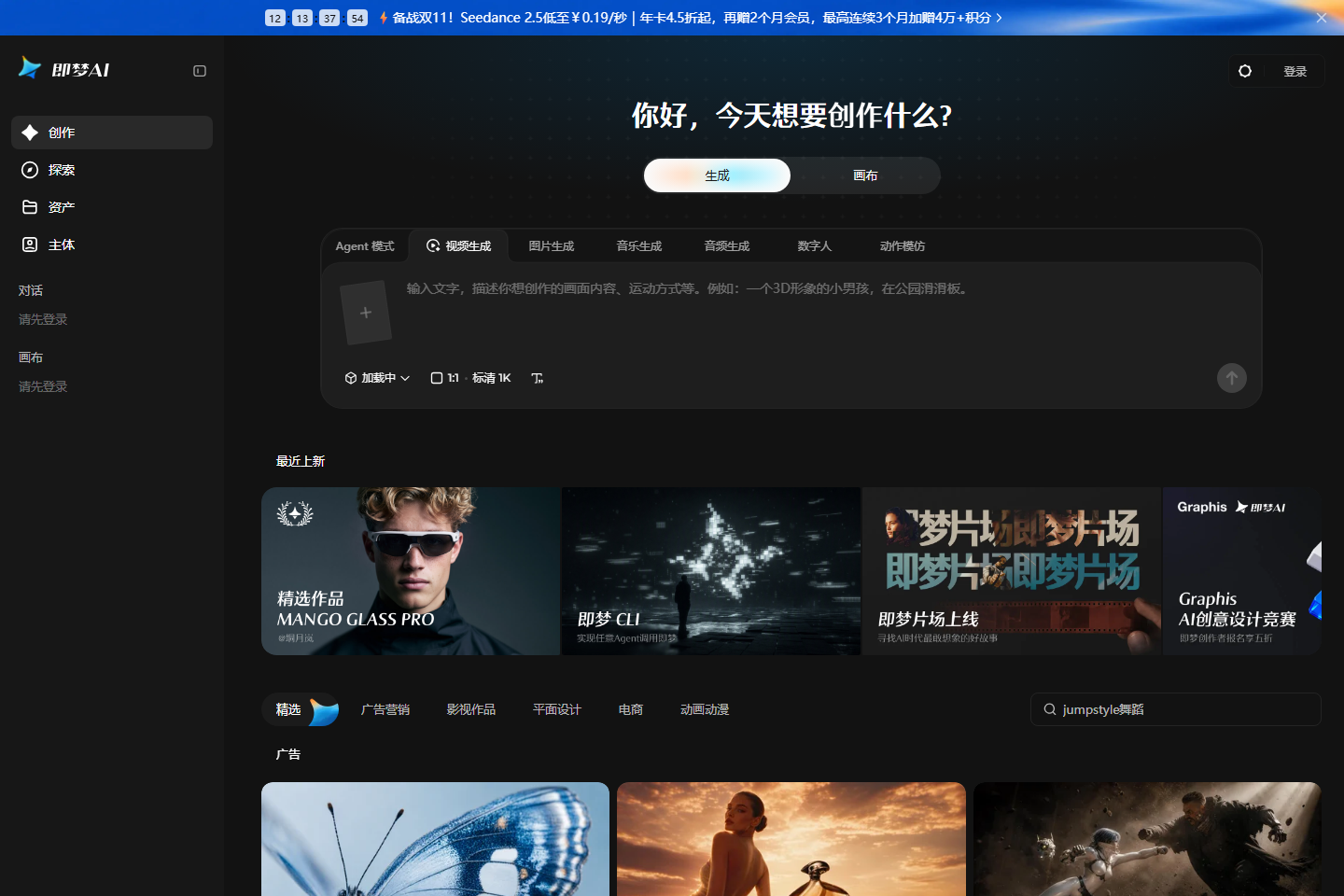Select the 平面设计 category filter
The width and height of the screenshot is (1344, 896).
[557, 710]
